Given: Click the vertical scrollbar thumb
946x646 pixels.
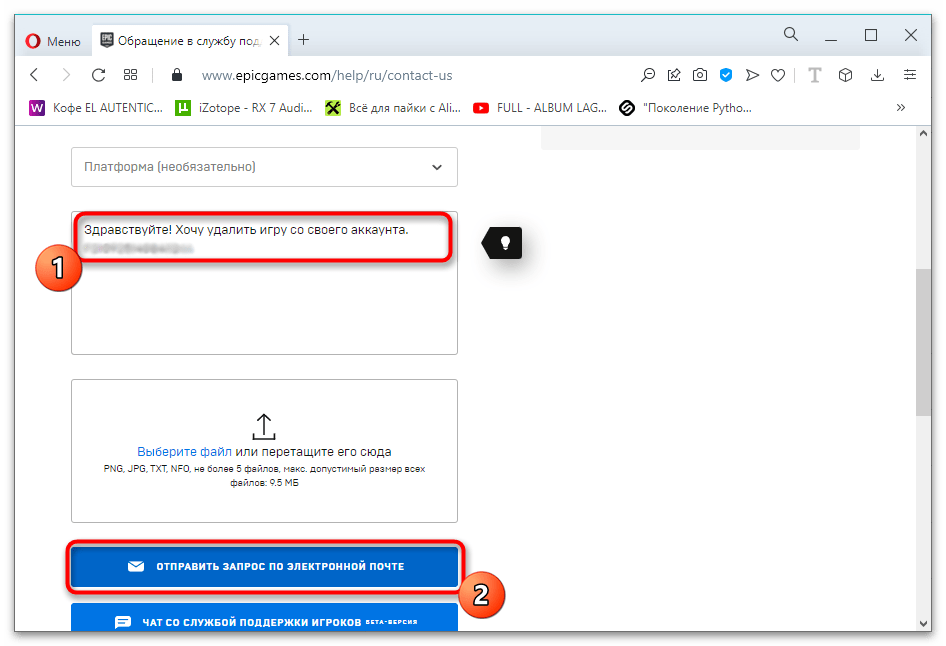Looking at the screenshot, I should pos(923,342).
